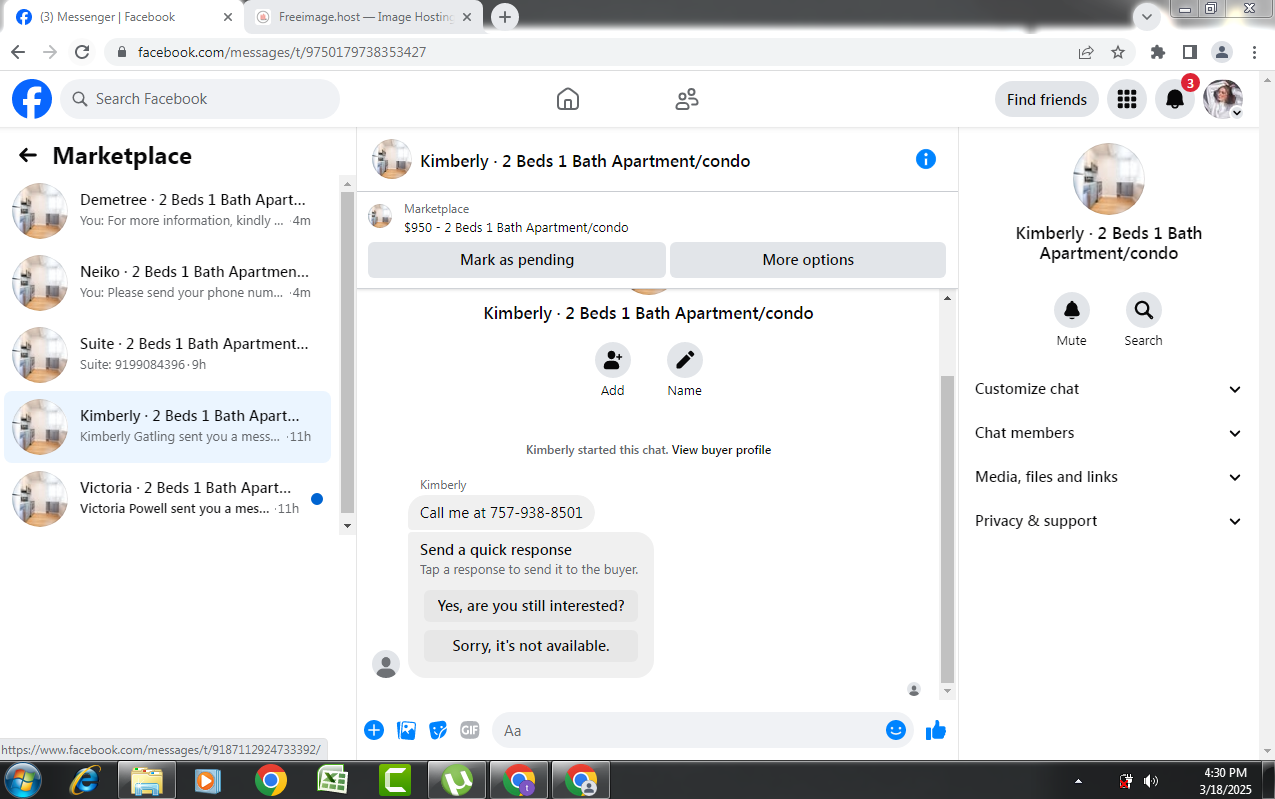Click the Find friends button
1275x799 pixels.
click(1047, 99)
